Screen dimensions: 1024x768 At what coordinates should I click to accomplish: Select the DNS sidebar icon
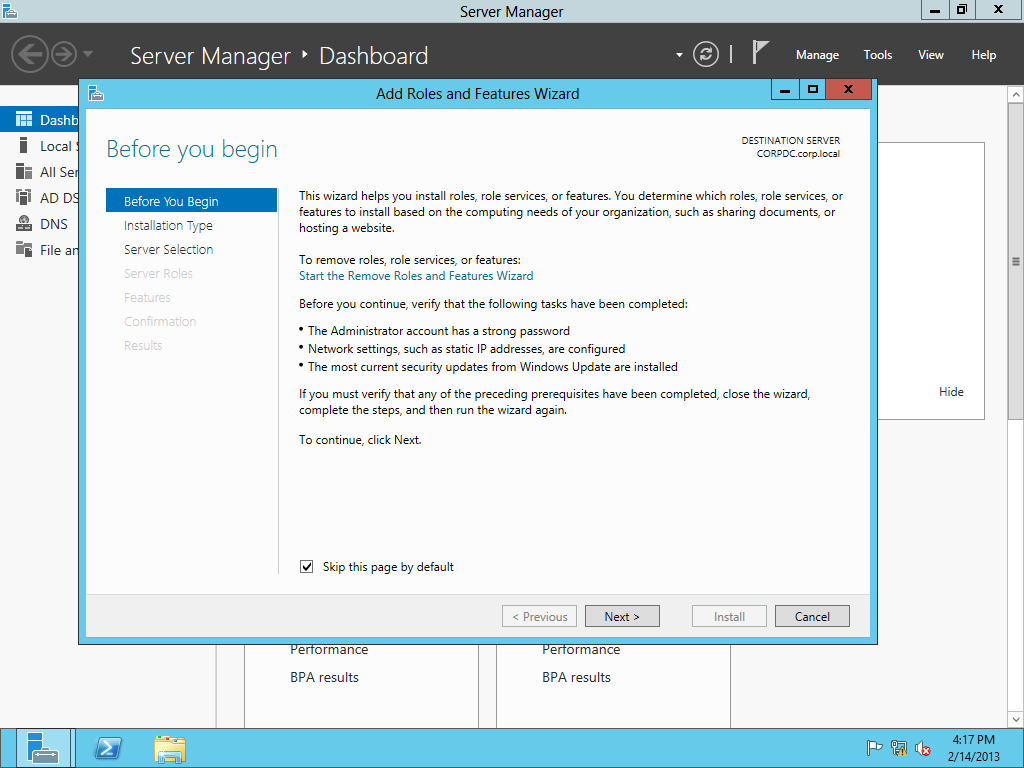(23, 224)
